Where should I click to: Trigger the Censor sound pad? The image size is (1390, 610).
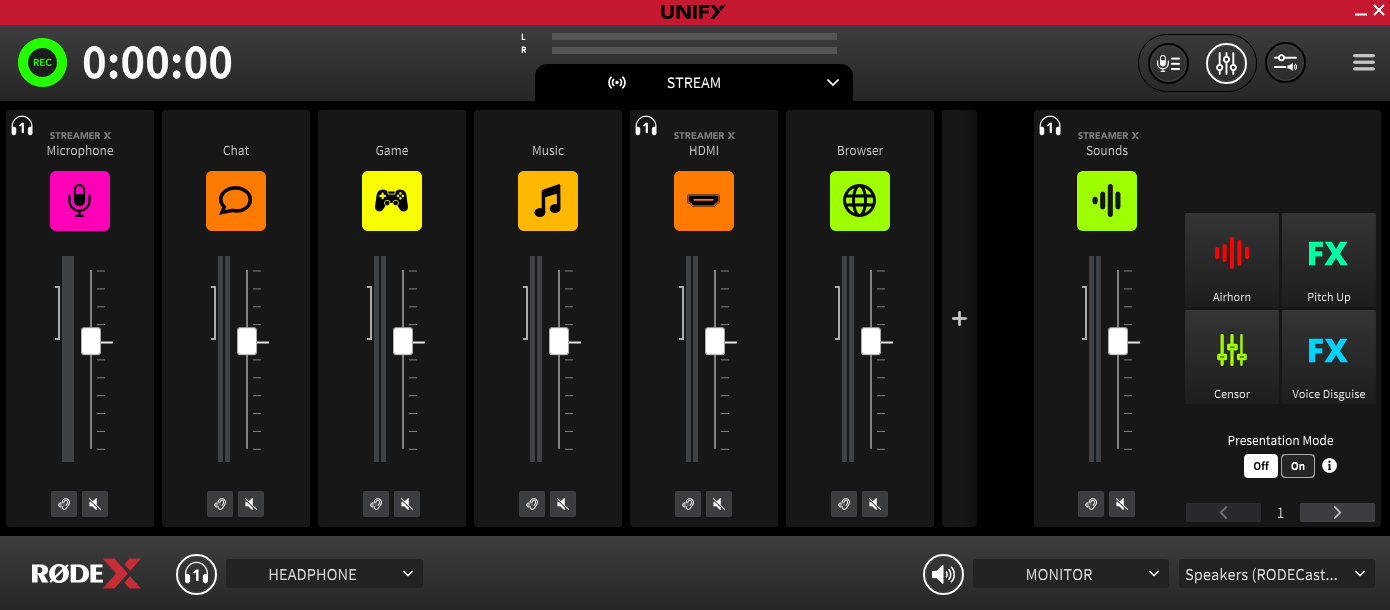[x=1232, y=357]
